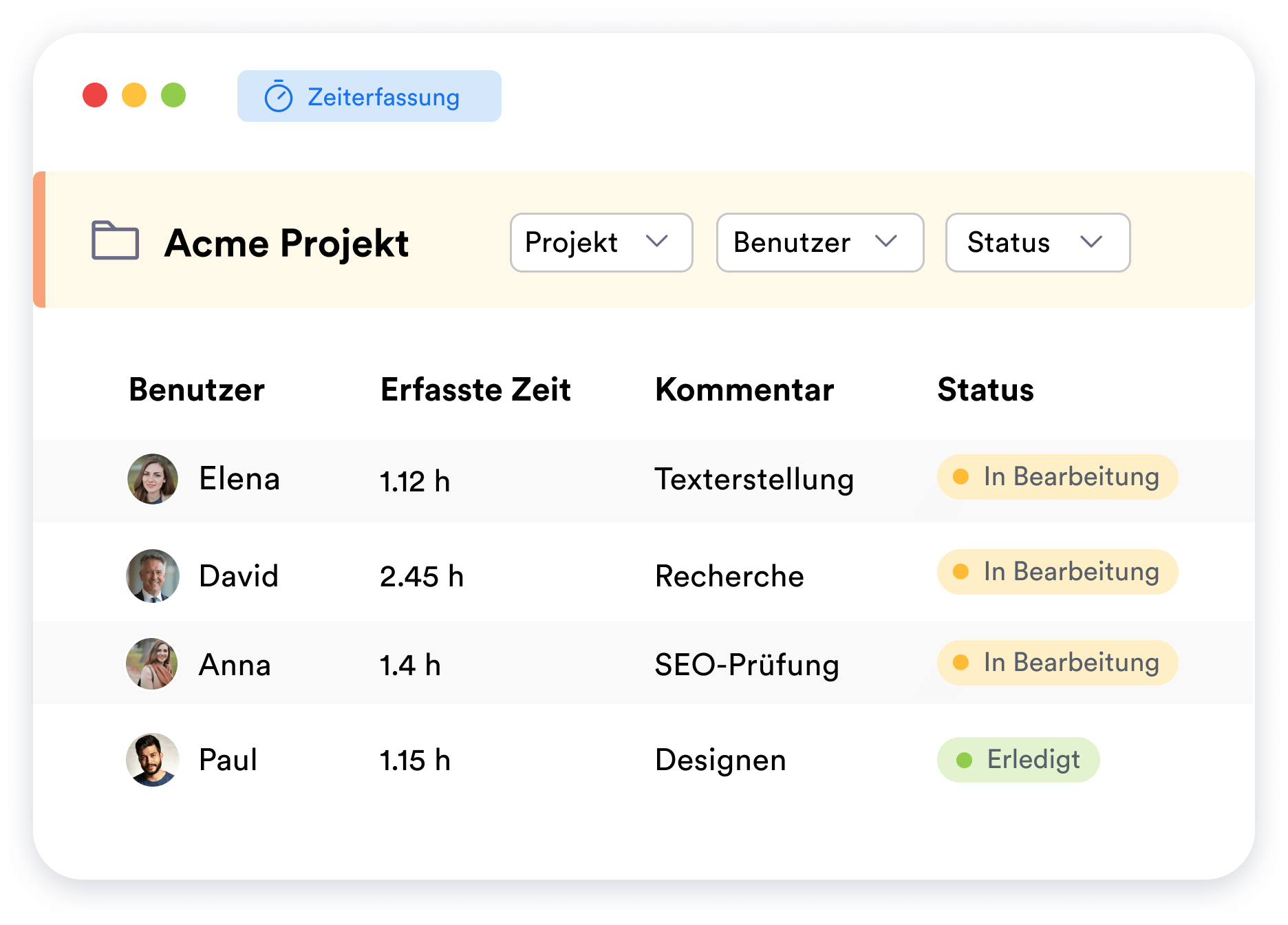Toggle David's In Bearbeitung status badge
The height and width of the screenshot is (925, 1288).
1058,571
